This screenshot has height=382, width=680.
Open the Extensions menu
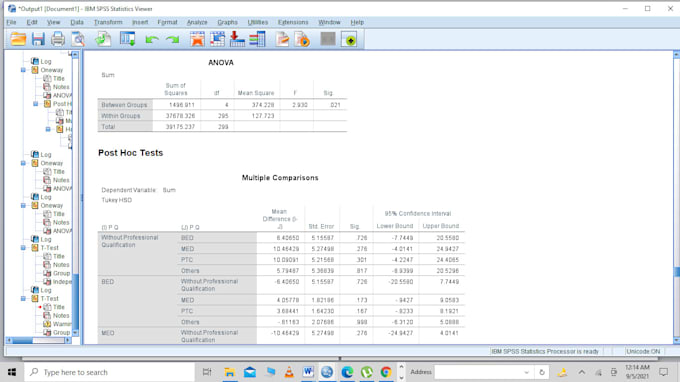tap(293, 22)
